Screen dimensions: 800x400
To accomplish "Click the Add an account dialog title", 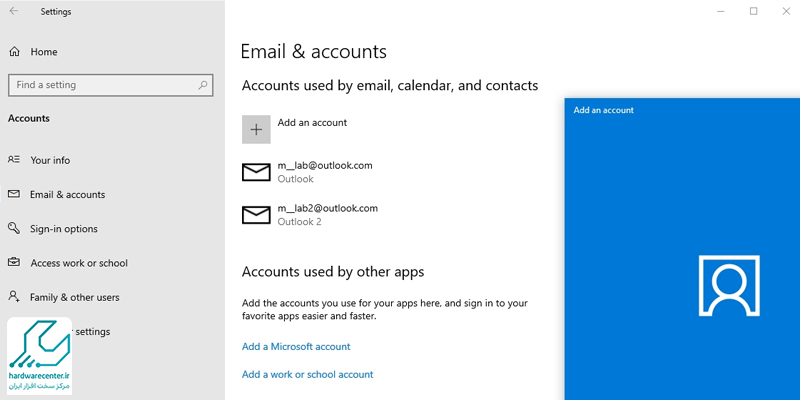I will coord(604,110).
